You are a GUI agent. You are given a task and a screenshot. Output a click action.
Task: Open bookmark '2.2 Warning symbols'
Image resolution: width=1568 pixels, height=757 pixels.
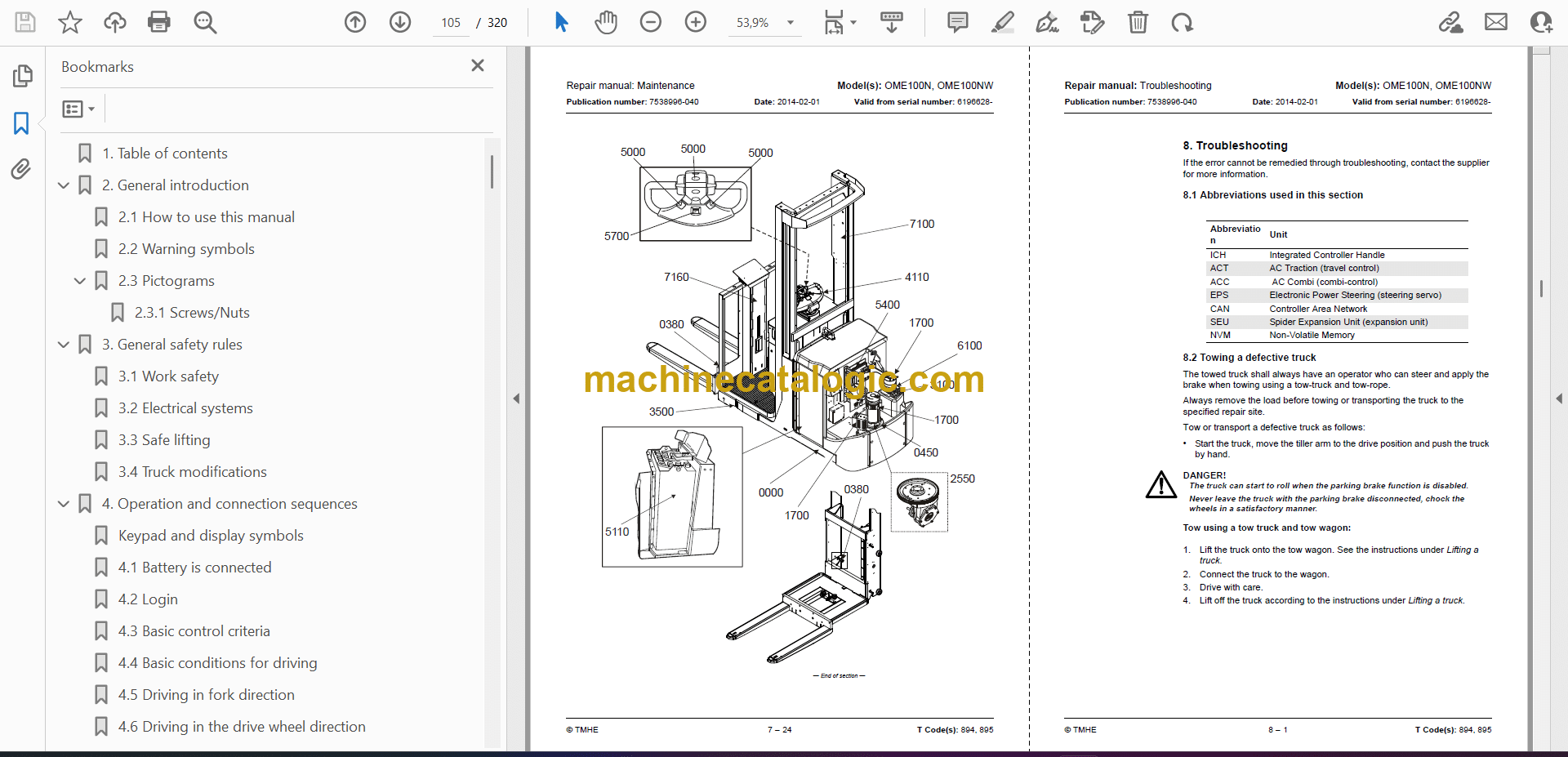pyautogui.click(x=186, y=249)
